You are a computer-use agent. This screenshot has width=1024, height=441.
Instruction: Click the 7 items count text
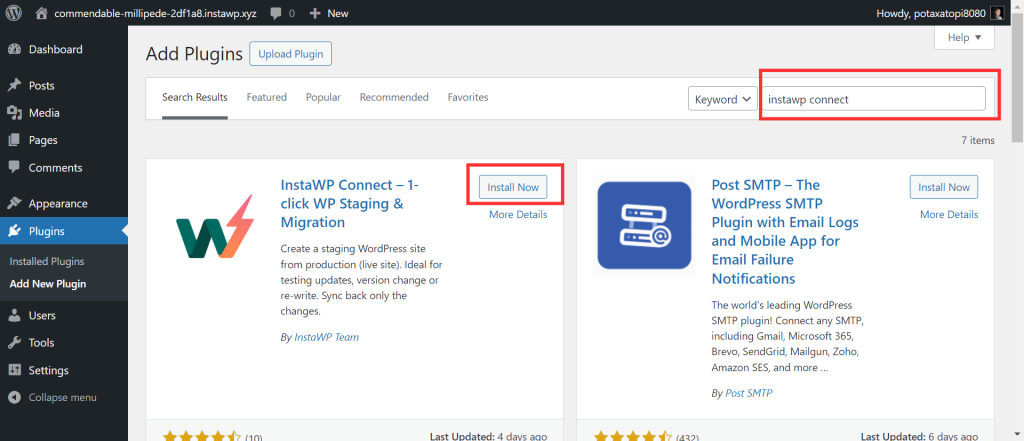(978, 140)
